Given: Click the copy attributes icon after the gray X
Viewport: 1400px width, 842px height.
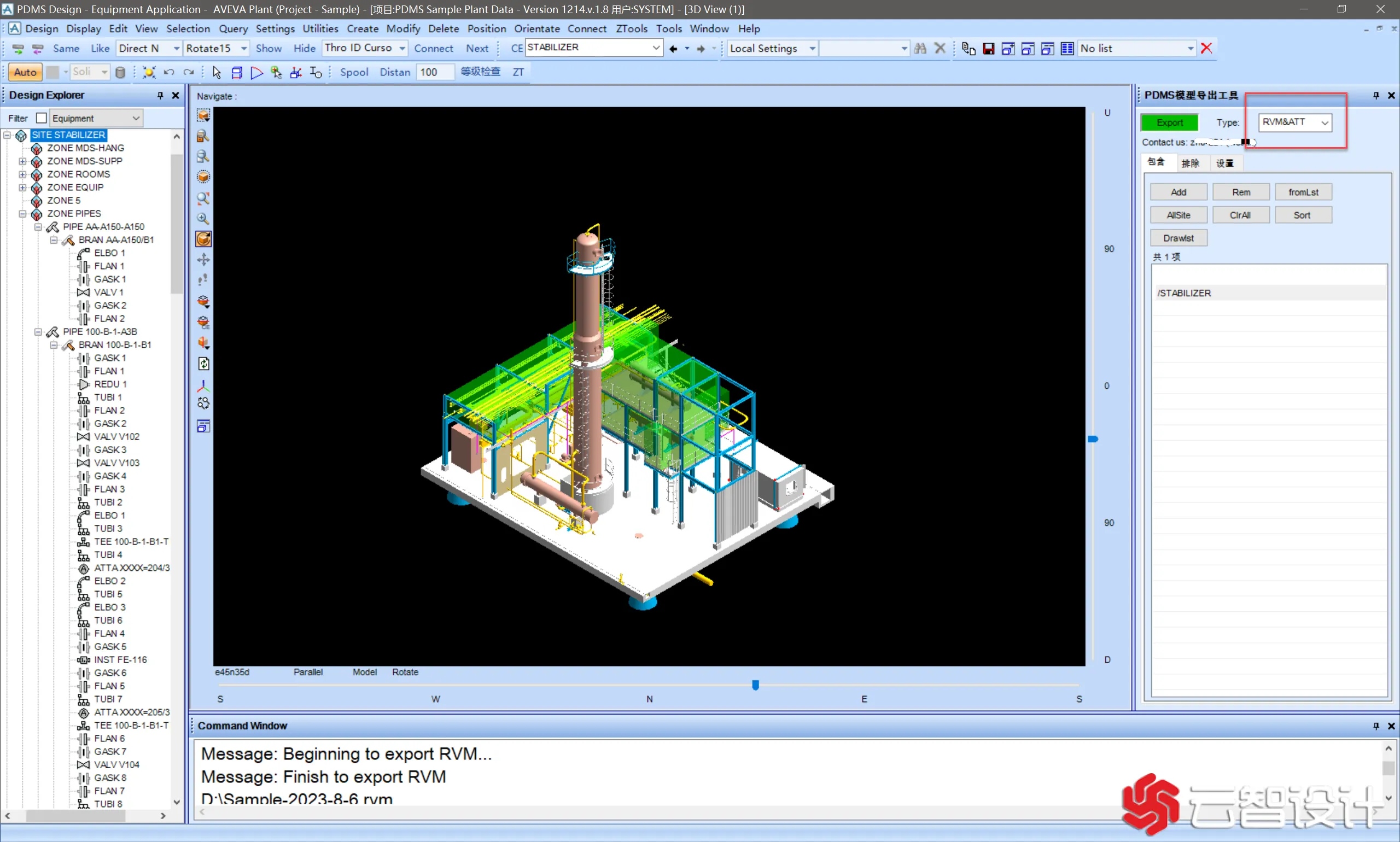Looking at the screenshot, I should pos(968,48).
